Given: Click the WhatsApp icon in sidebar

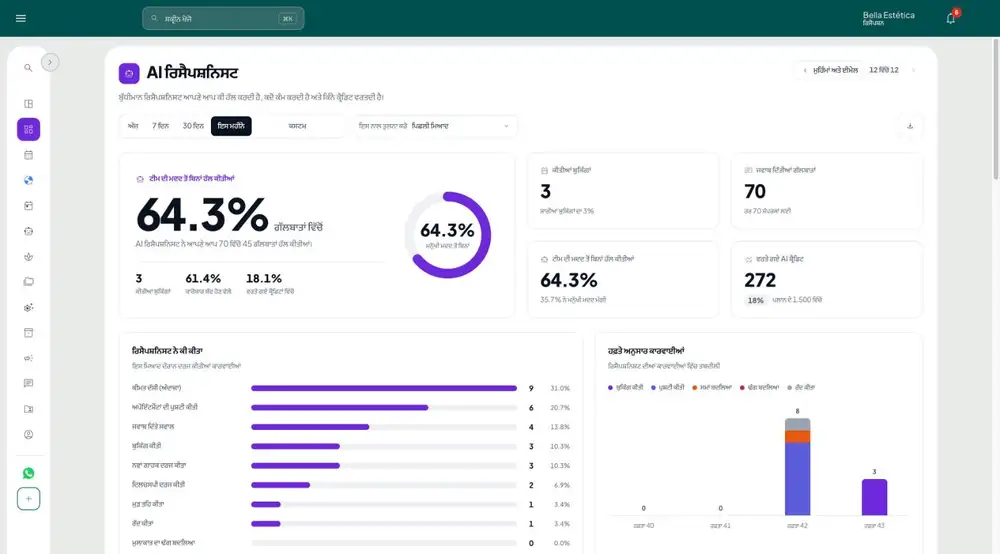Looking at the screenshot, I should (28, 473).
